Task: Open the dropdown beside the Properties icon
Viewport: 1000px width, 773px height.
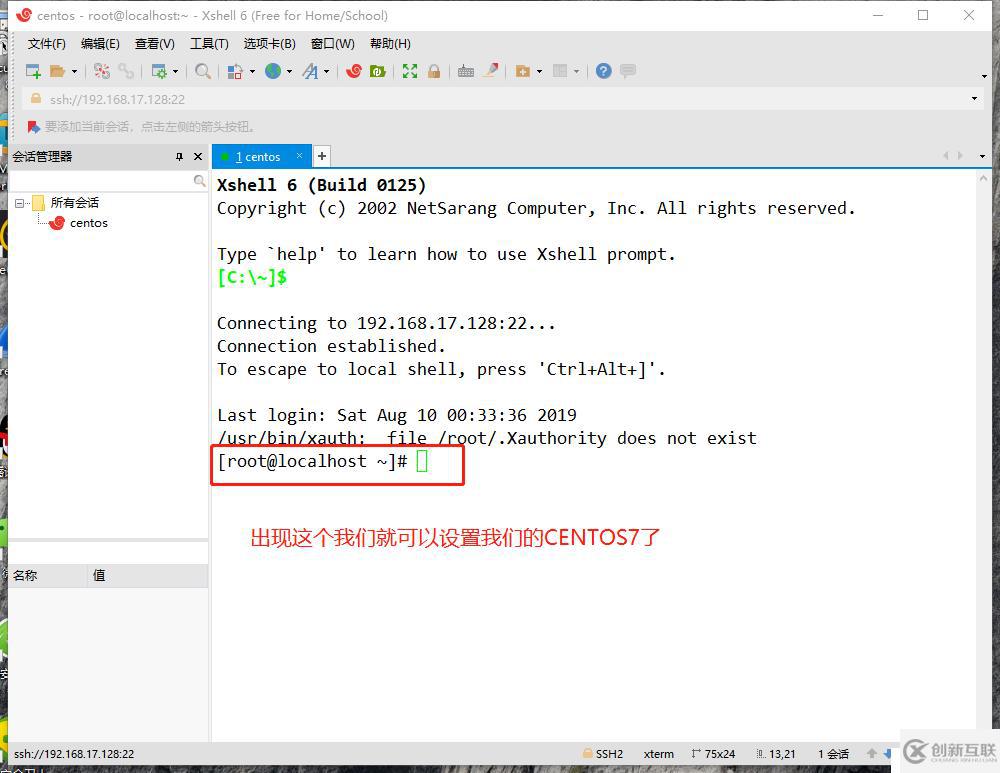Action: click(x=175, y=71)
